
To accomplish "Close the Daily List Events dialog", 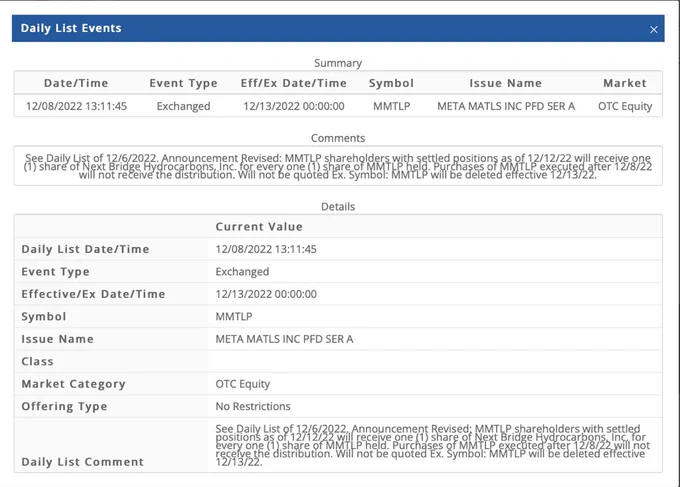I will click(x=654, y=29).
